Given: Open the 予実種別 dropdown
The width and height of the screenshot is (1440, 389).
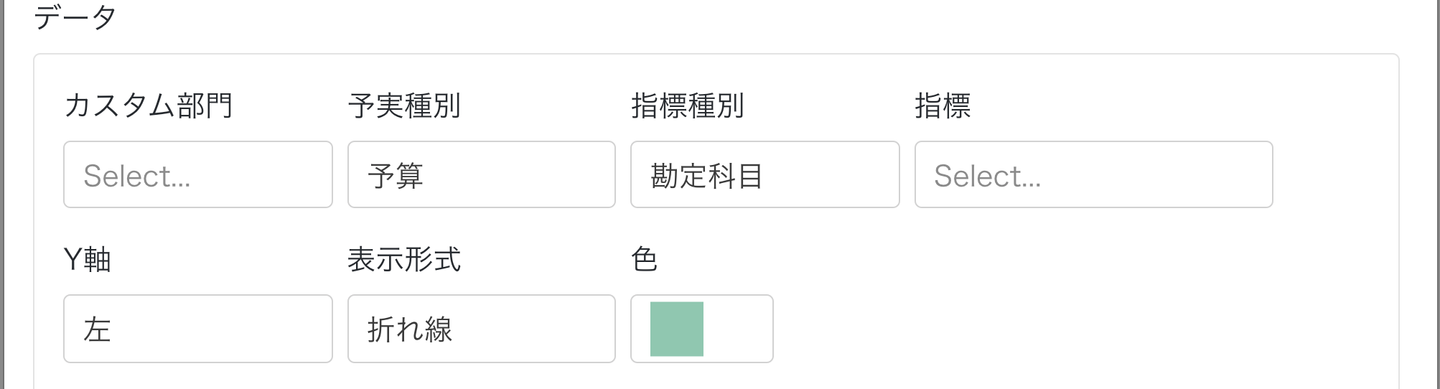Looking at the screenshot, I should click(481, 175).
